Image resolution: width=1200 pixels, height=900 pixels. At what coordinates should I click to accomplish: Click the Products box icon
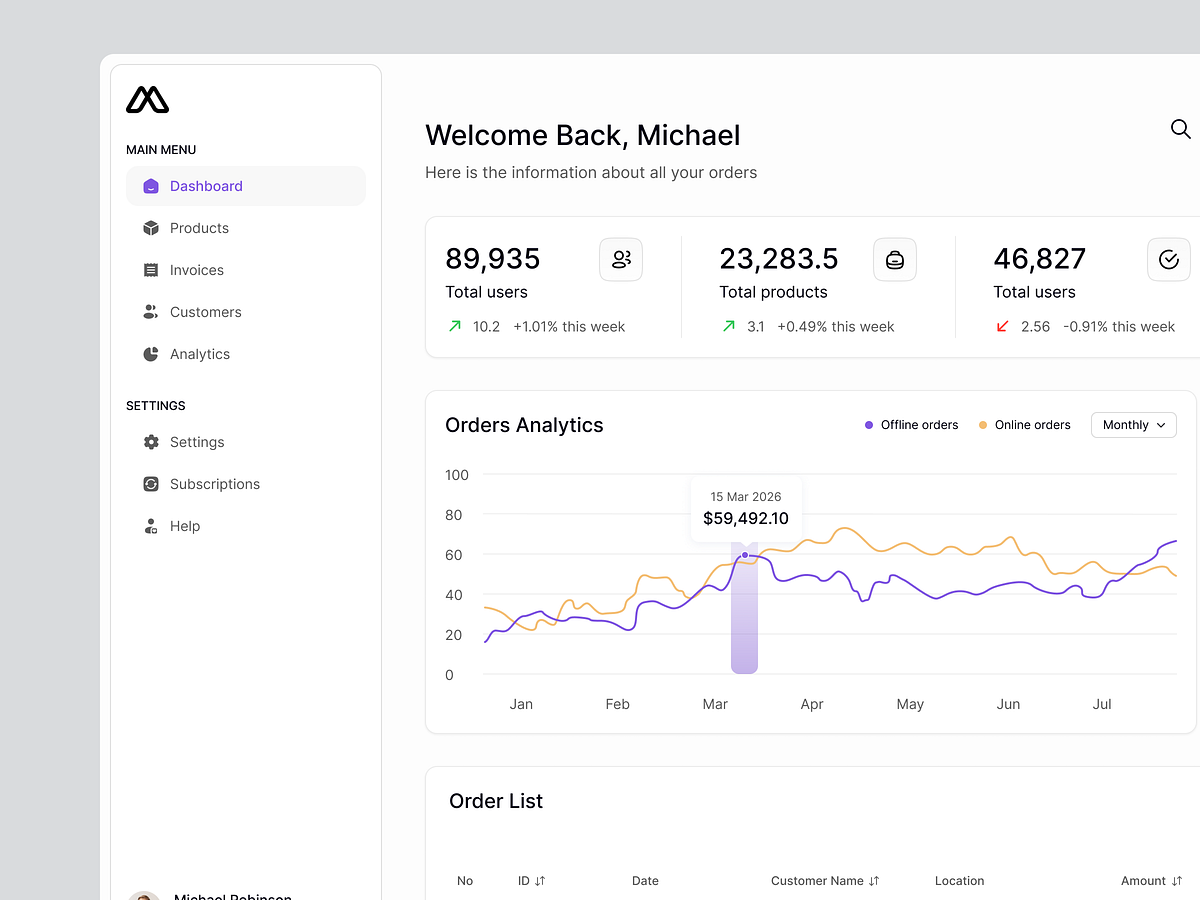(151, 228)
